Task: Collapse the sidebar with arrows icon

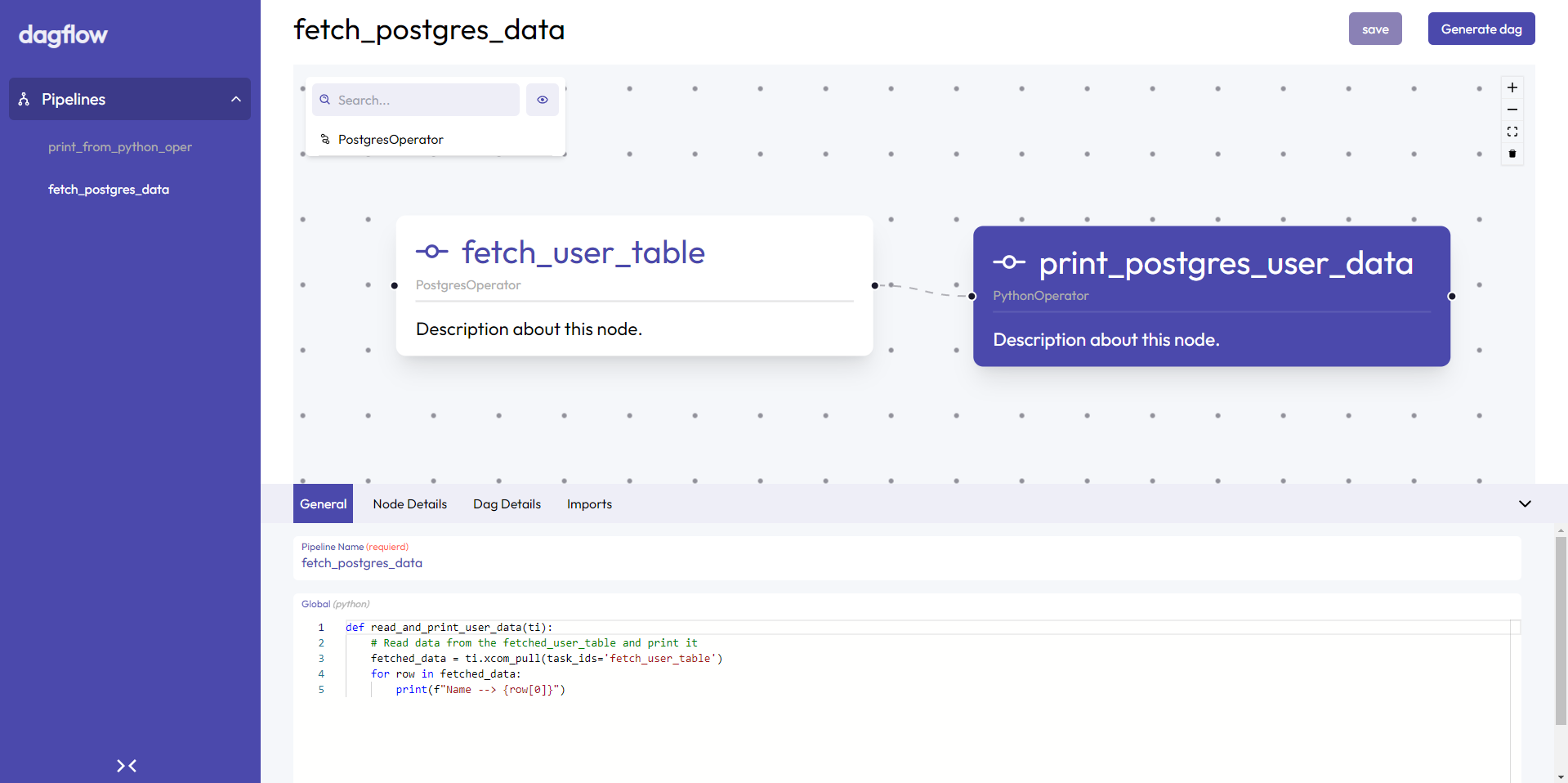Action: pyautogui.click(x=127, y=766)
